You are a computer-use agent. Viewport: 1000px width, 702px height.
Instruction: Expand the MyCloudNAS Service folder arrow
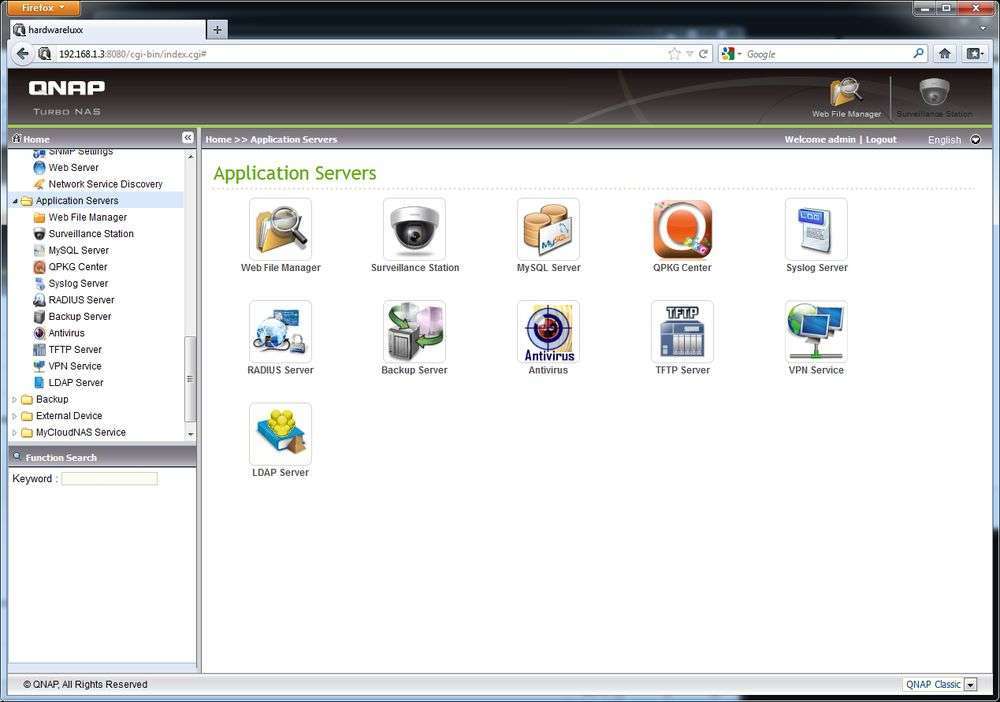coord(15,433)
